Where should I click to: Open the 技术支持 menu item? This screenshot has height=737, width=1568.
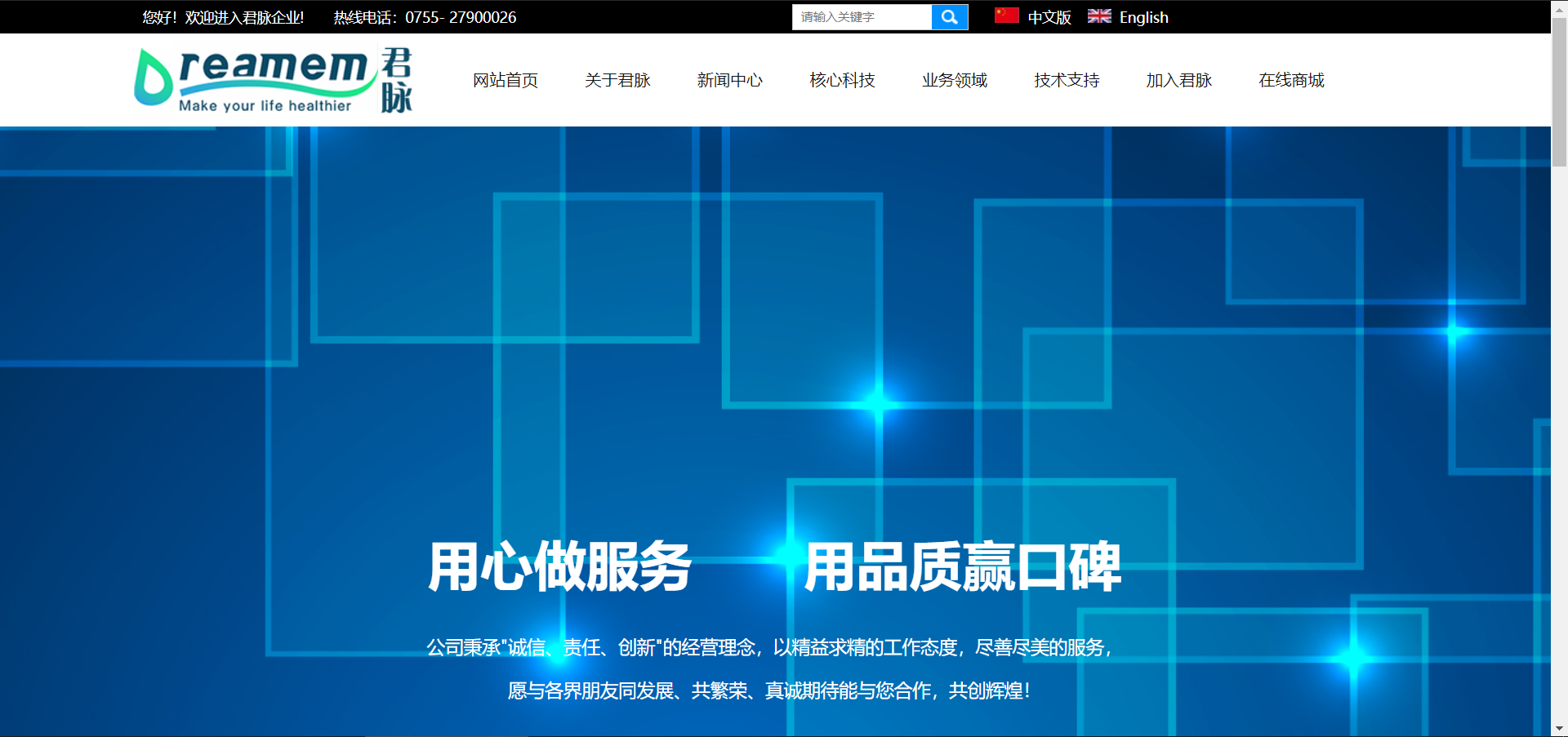point(1067,80)
